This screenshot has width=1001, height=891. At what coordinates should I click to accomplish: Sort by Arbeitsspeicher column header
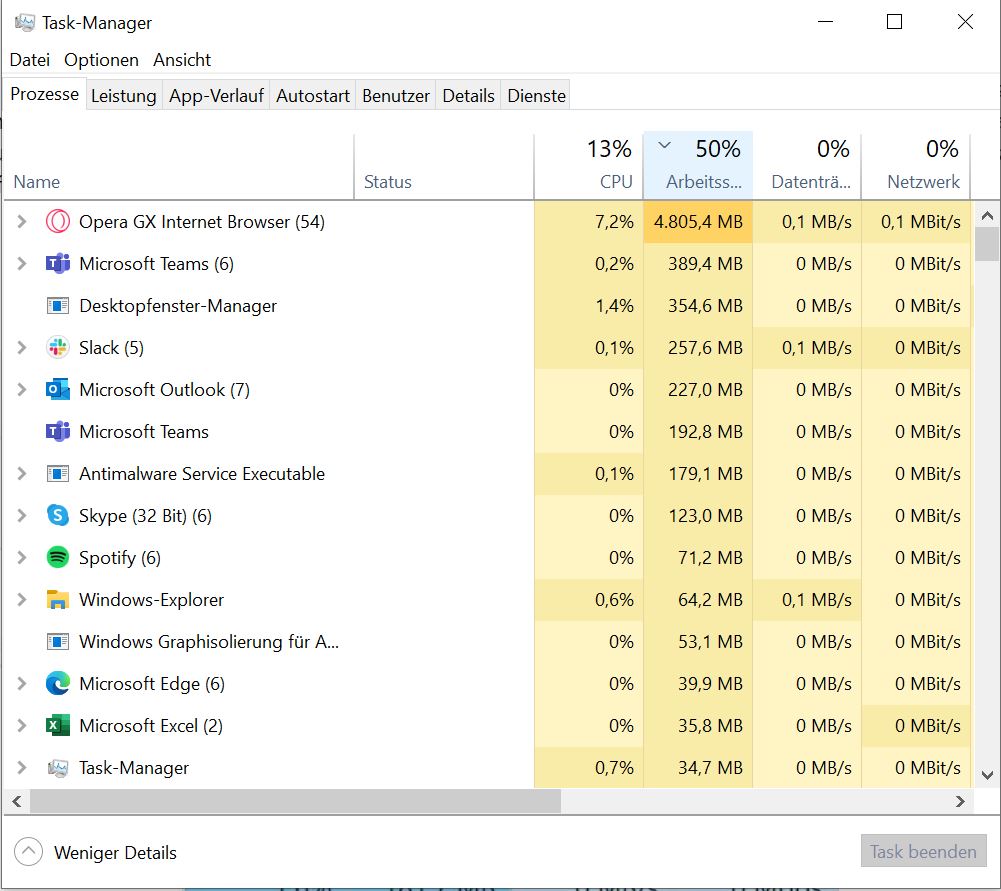[698, 166]
